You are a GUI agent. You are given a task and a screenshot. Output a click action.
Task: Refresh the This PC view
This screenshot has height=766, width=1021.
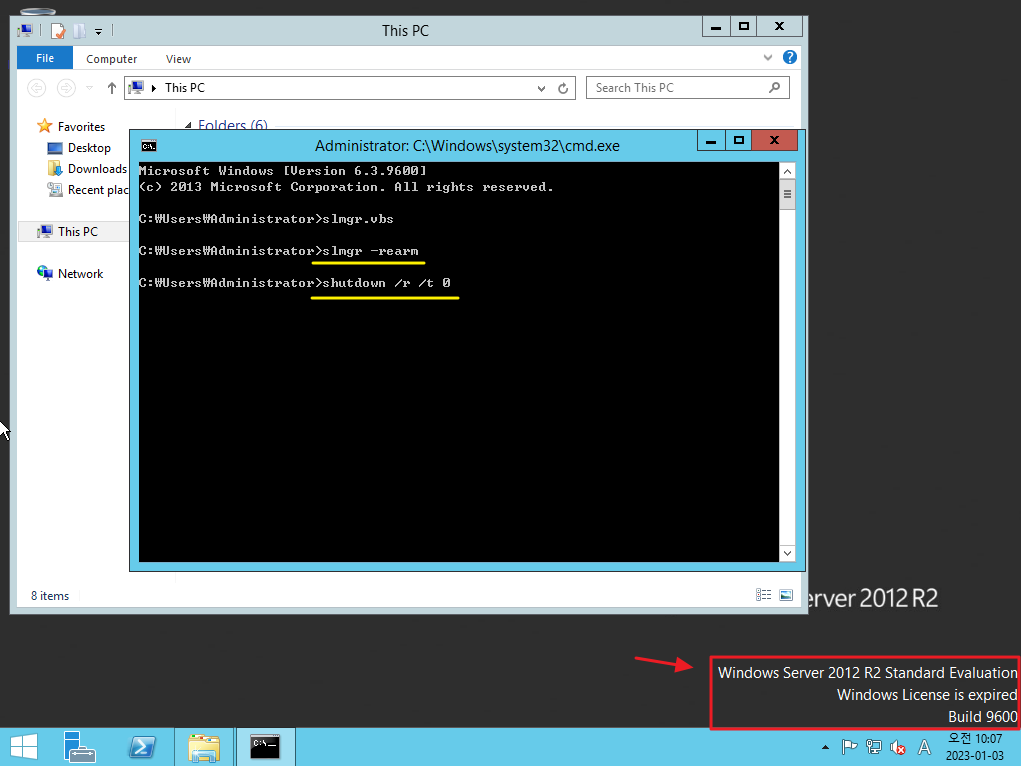tap(563, 88)
